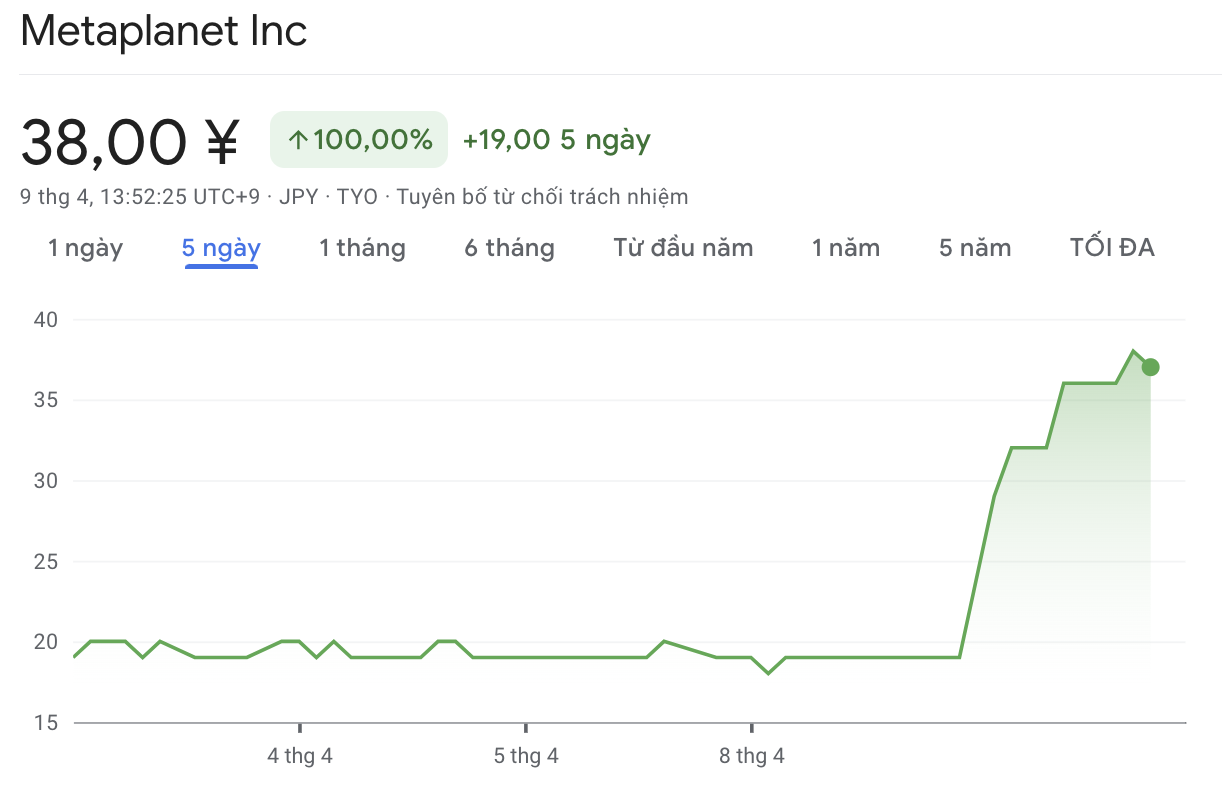Click the +19,00 5 ngày change text
Screen dimensions: 1222x792
[x=556, y=140]
